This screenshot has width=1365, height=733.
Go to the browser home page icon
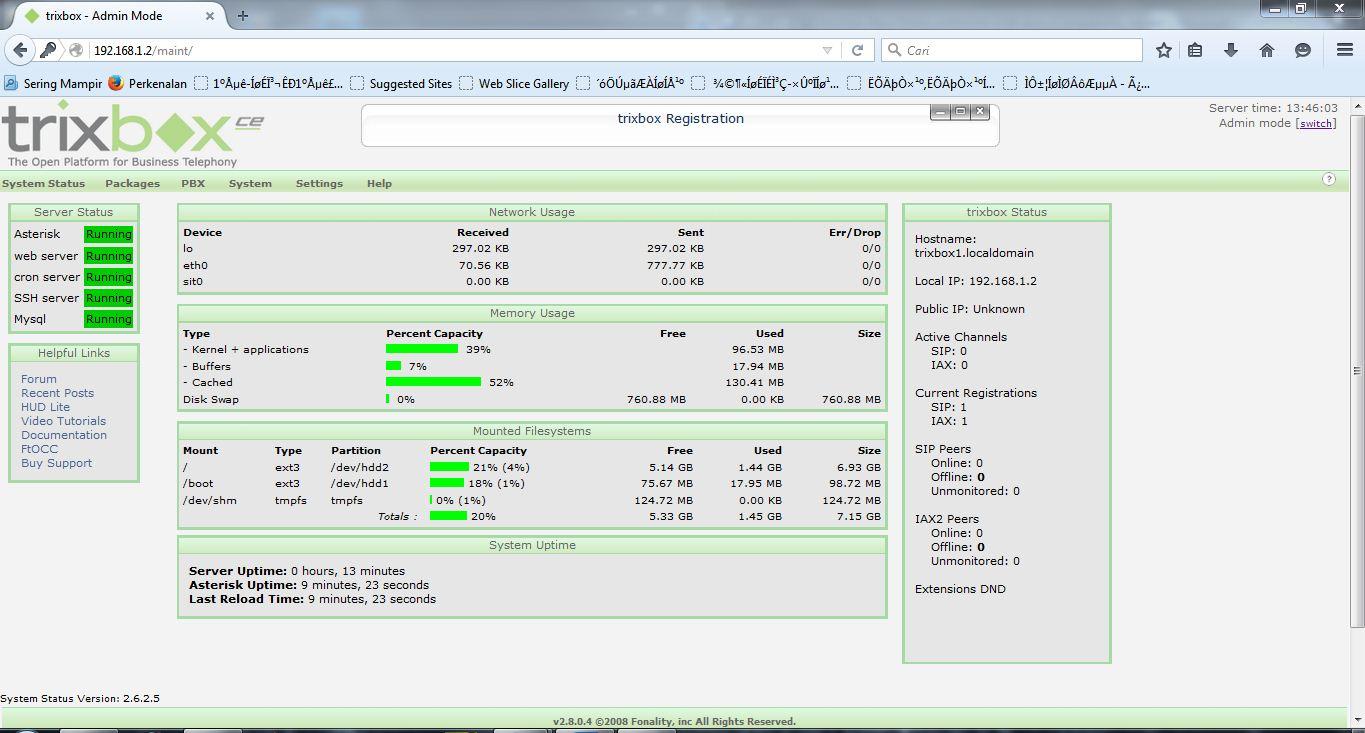1267,50
